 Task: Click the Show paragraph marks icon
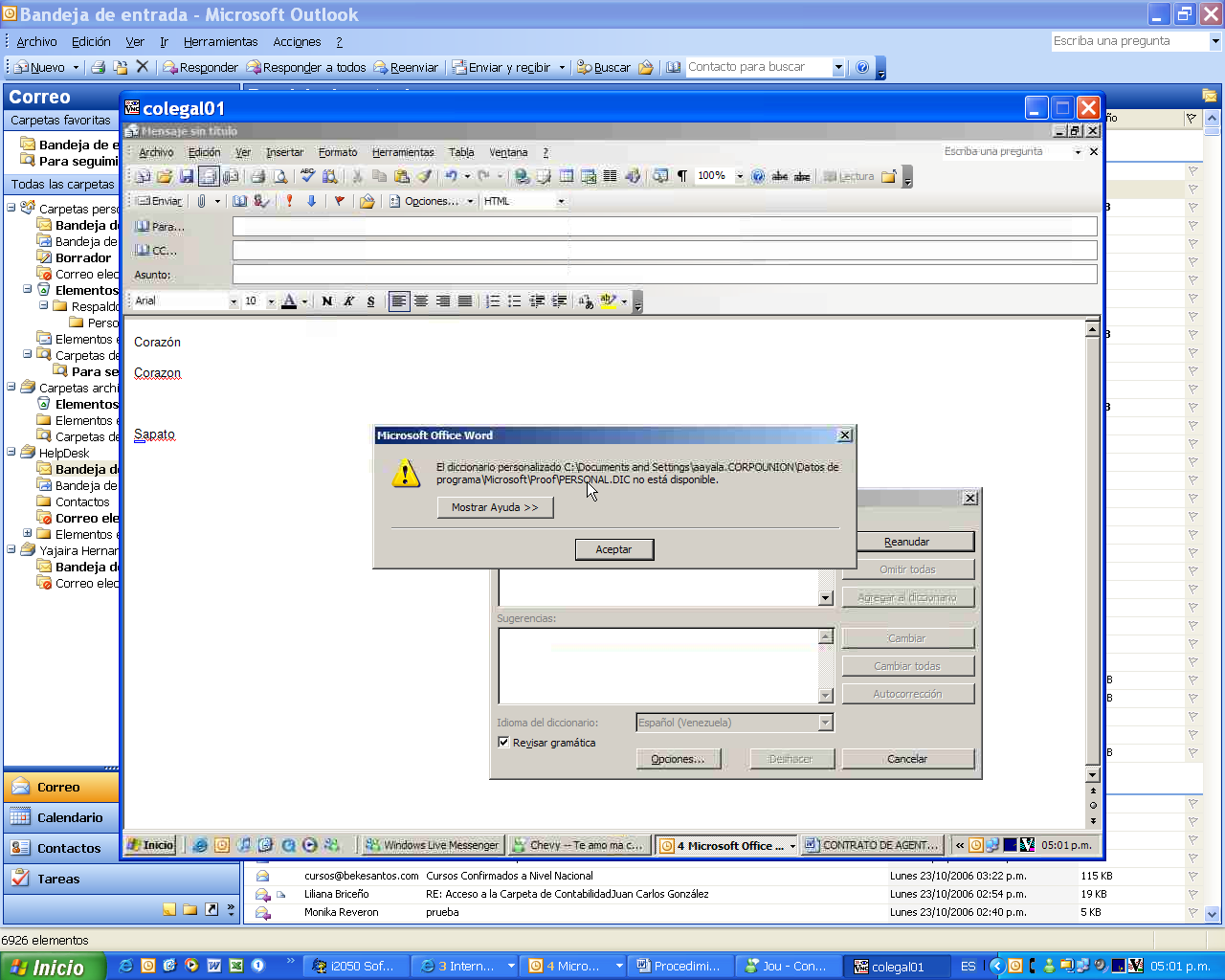click(682, 176)
